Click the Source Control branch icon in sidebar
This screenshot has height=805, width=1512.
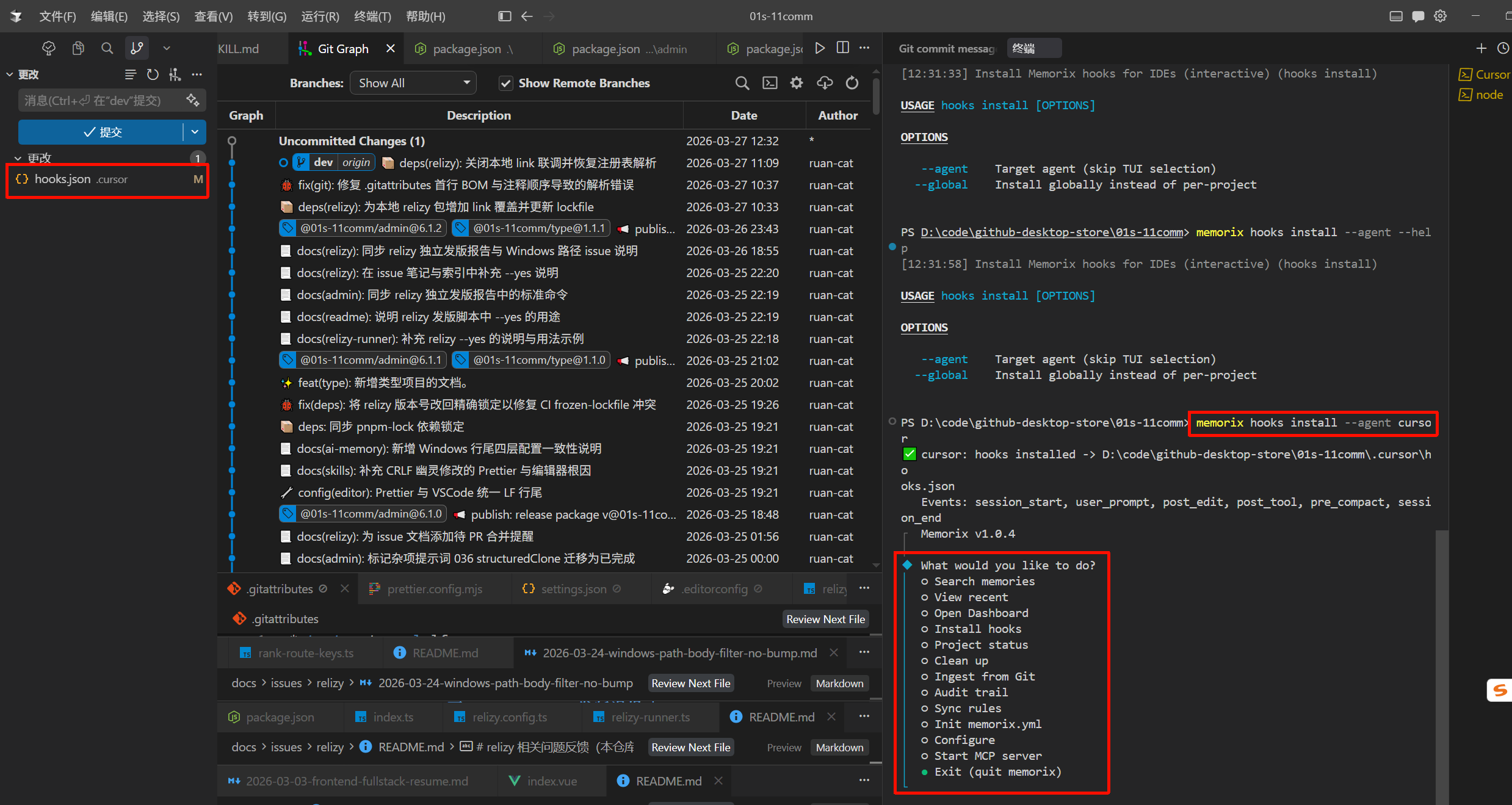click(137, 48)
